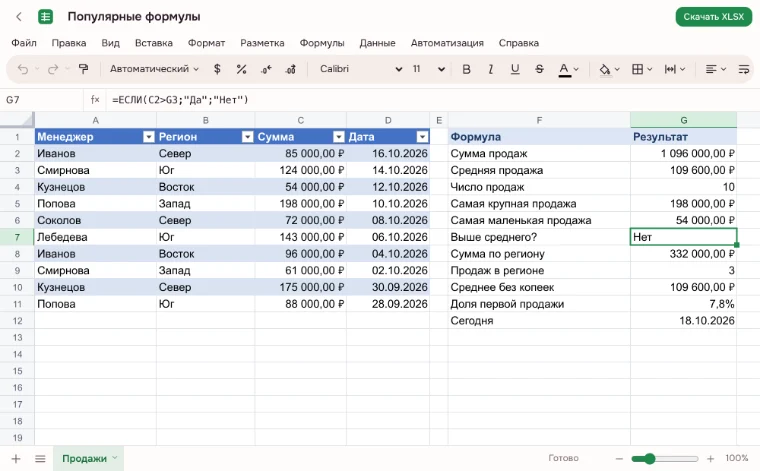Select the cell showing 1 096 000,00 ₽
The image size is (760, 471).
[x=683, y=154]
